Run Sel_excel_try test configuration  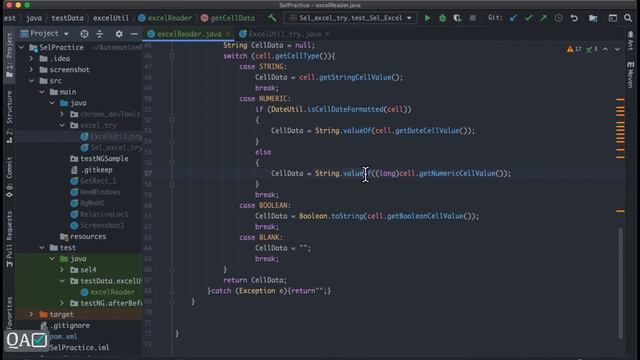click(427, 18)
